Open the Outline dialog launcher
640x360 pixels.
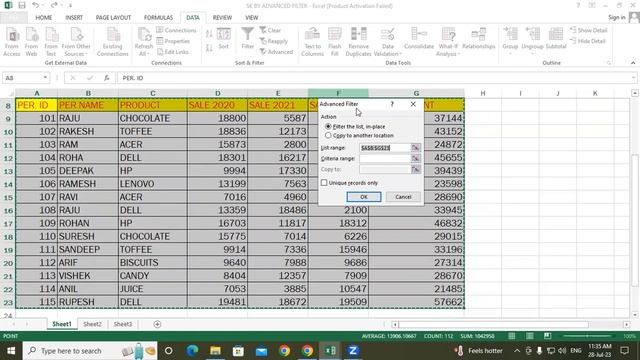609,63
